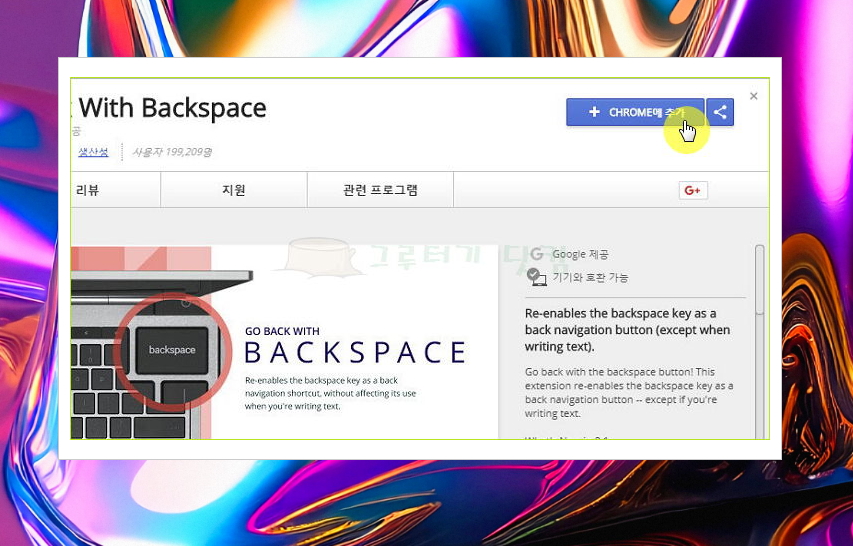The image size is (853, 546).
Task: Click the Google logo icon beside 'Google 제공'
Action: tap(536, 254)
